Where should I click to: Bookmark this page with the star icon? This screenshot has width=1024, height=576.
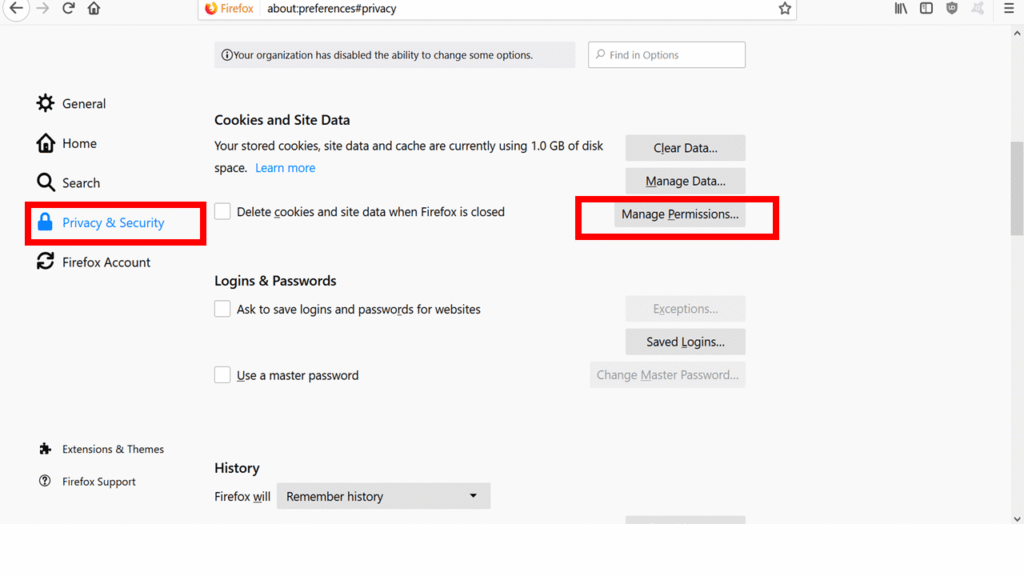(785, 9)
